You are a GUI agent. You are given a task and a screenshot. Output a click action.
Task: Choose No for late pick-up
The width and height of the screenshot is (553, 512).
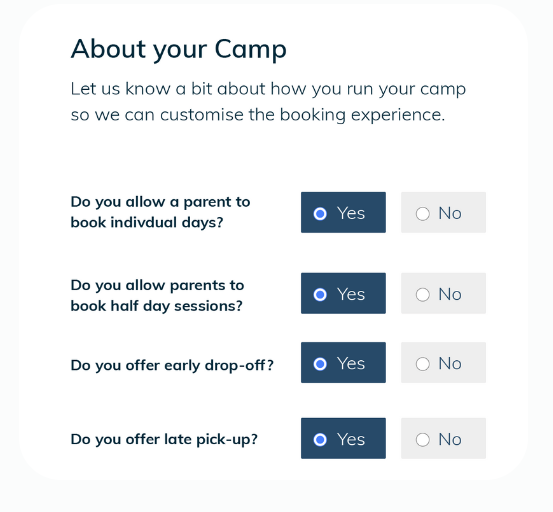[443, 438]
